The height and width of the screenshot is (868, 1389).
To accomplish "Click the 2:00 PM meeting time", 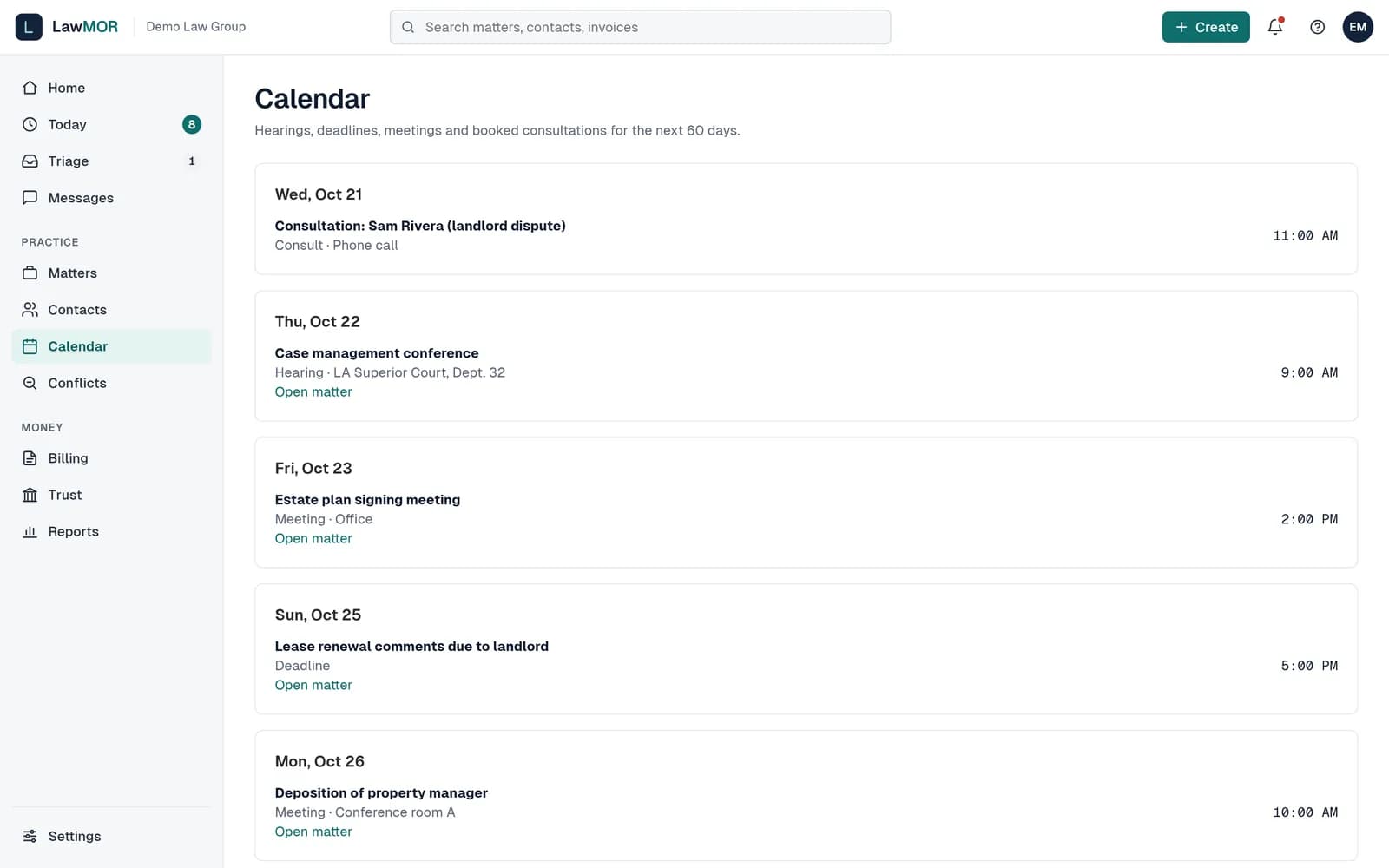I will click(1309, 519).
